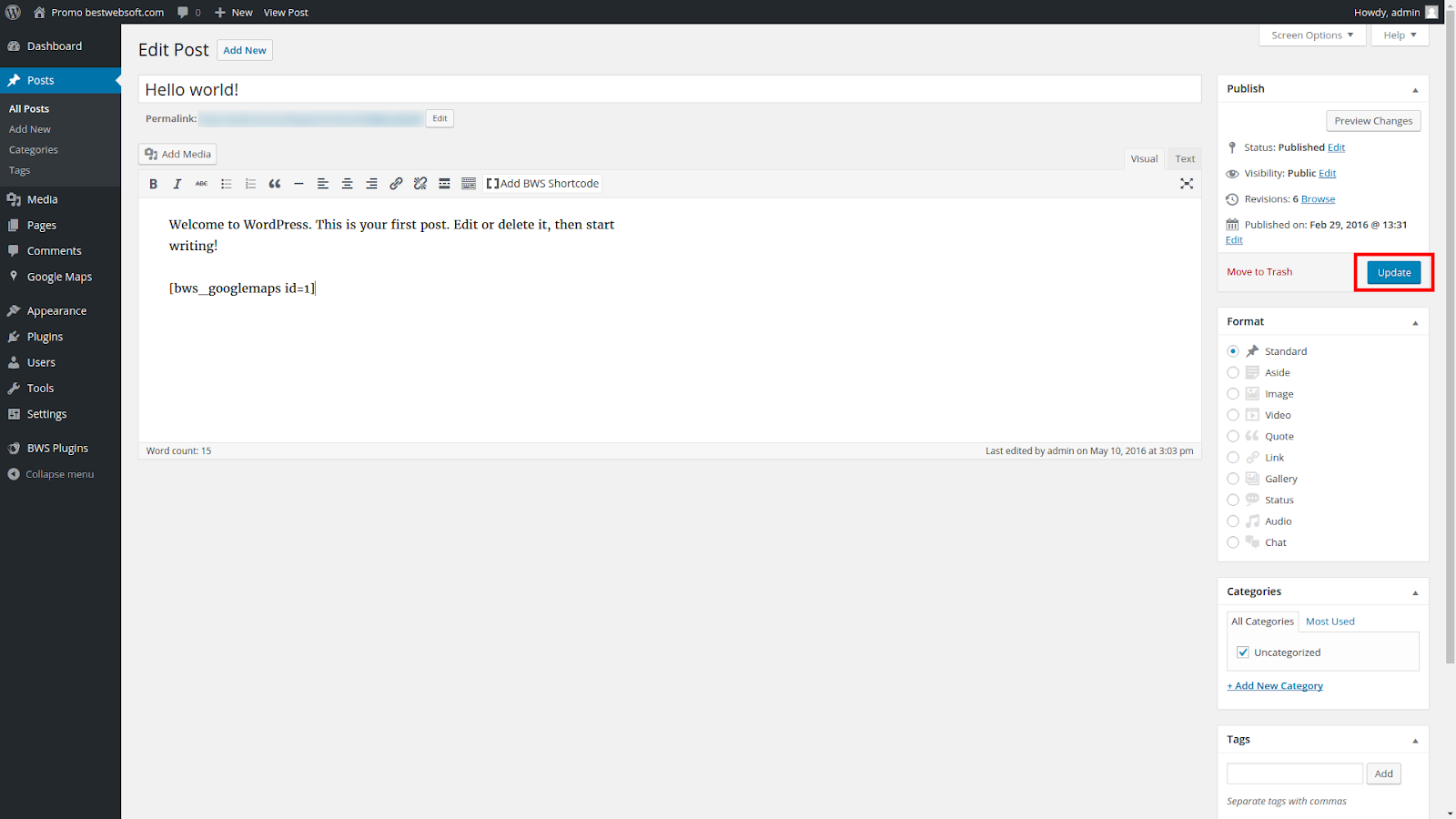Select the Gallery post format
1456x819 pixels.
coord(1233,479)
